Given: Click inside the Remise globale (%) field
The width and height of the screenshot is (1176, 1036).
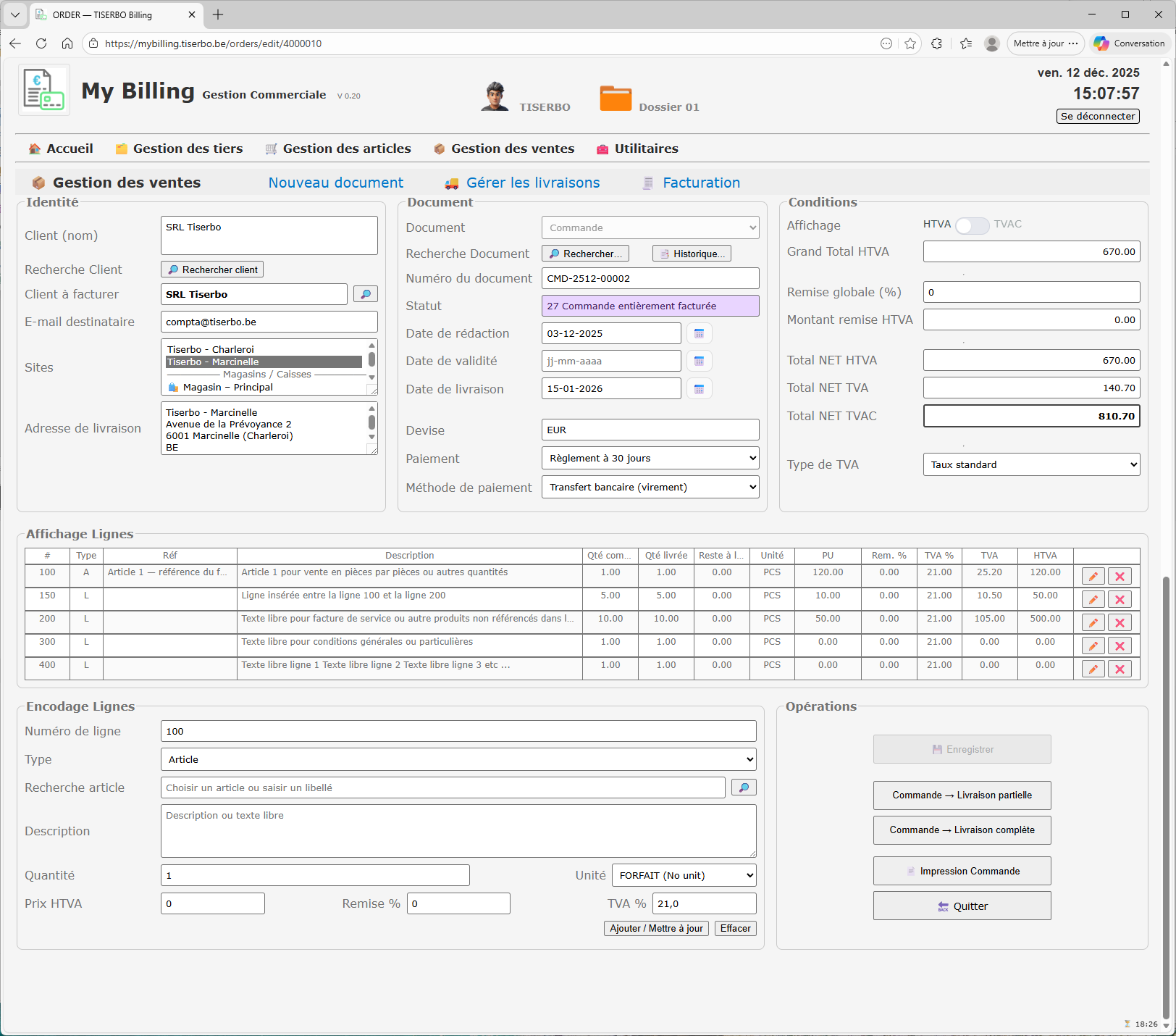Looking at the screenshot, I should pos(1031,292).
